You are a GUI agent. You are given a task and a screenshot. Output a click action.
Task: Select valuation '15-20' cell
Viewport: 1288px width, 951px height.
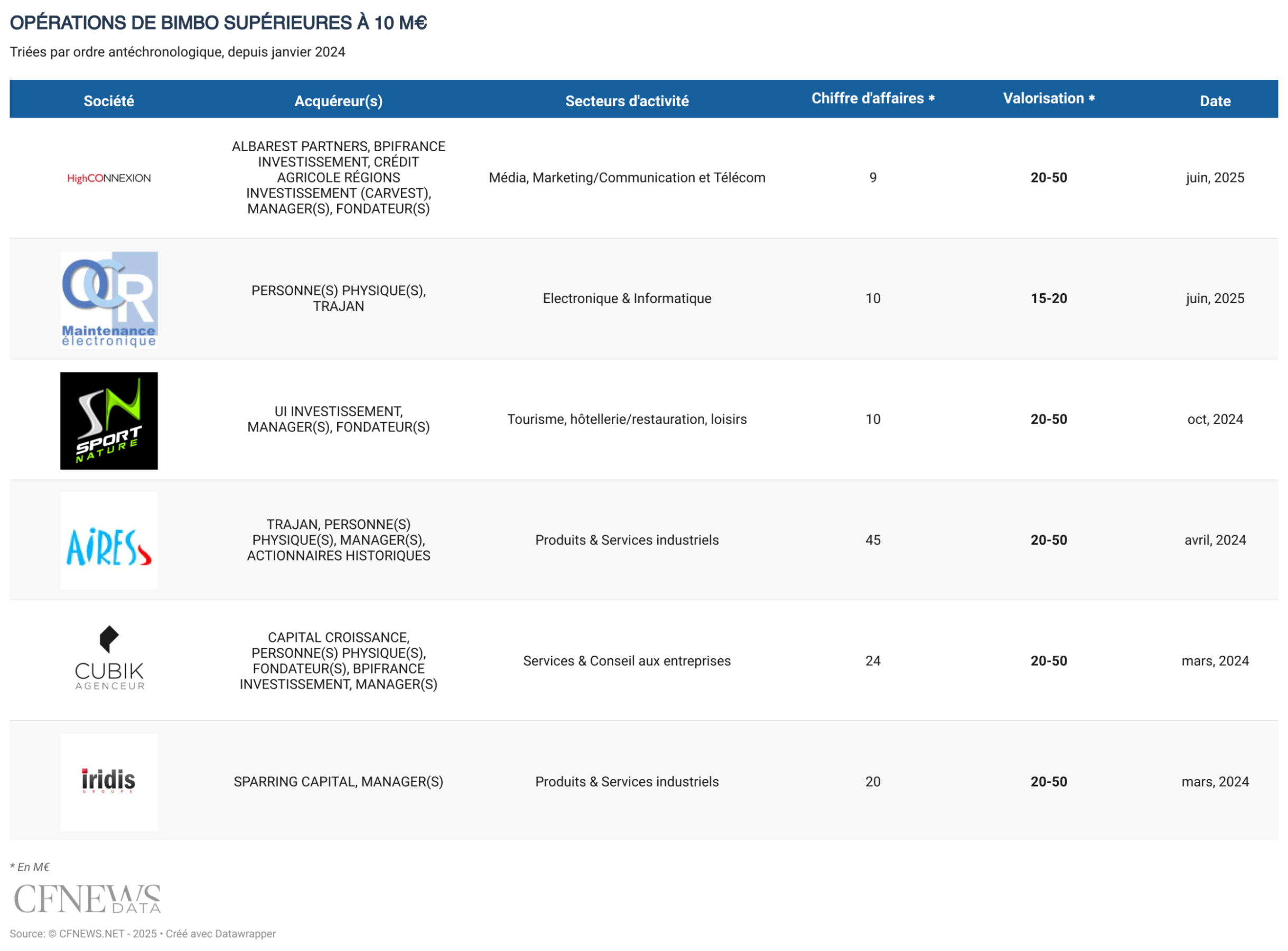coord(1049,298)
